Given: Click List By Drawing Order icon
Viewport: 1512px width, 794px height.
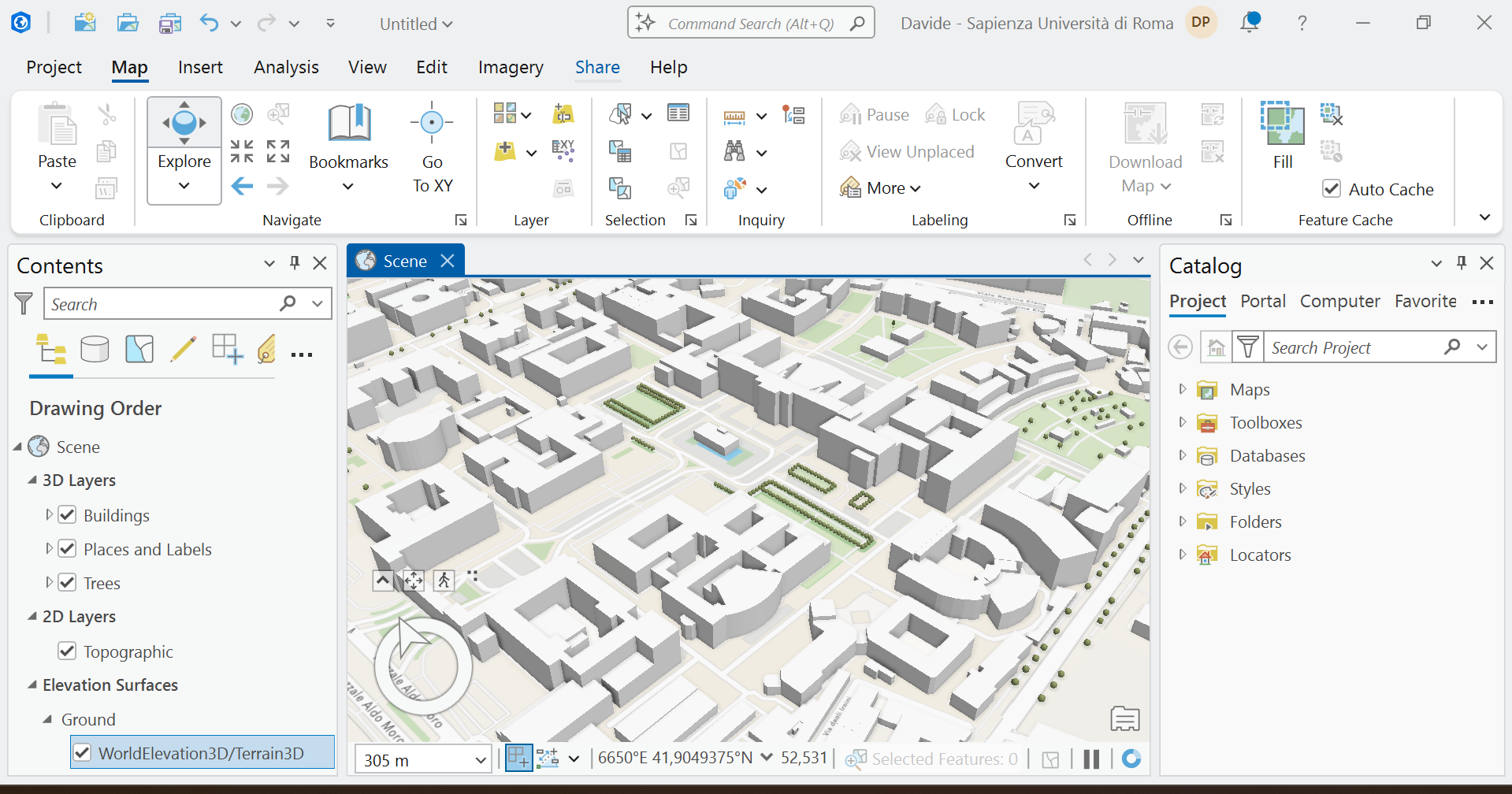Looking at the screenshot, I should (x=51, y=349).
